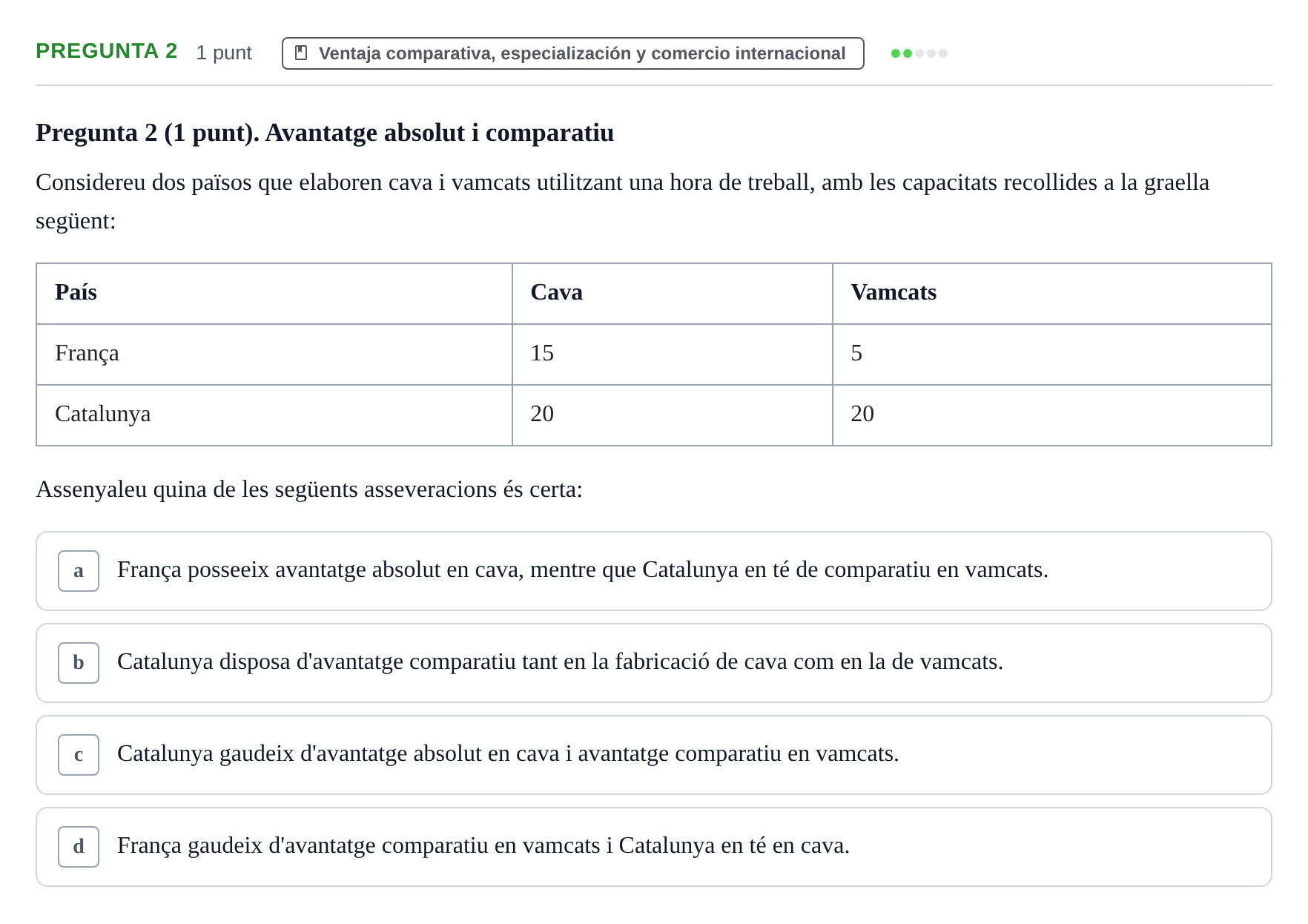The height and width of the screenshot is (924, 1308).
Task: Click the heading 'Avantatge absolut i comparatiu'
Action: pyautogui.click(x=440, y=133)
